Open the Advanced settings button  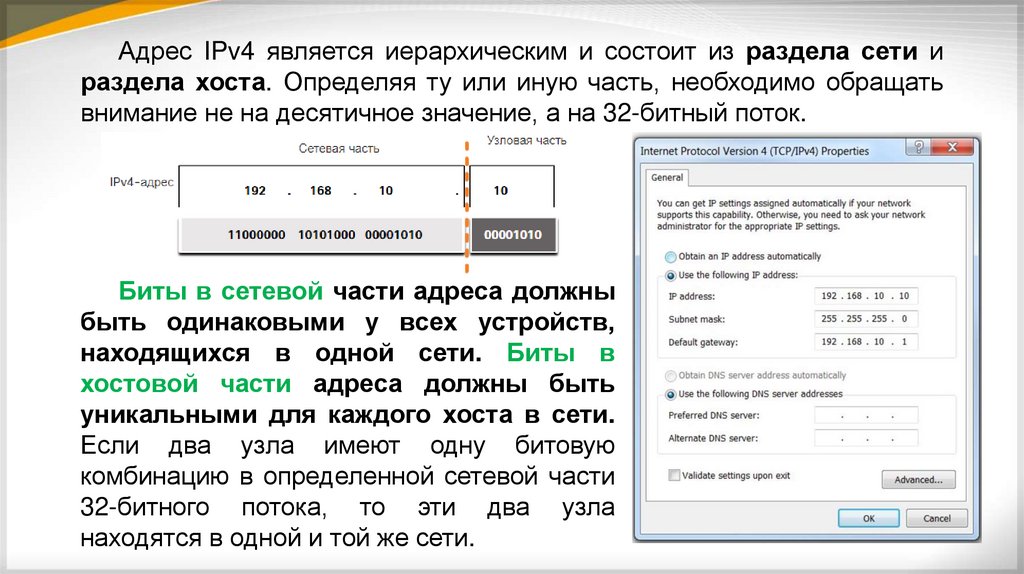[x=918, y=480]
